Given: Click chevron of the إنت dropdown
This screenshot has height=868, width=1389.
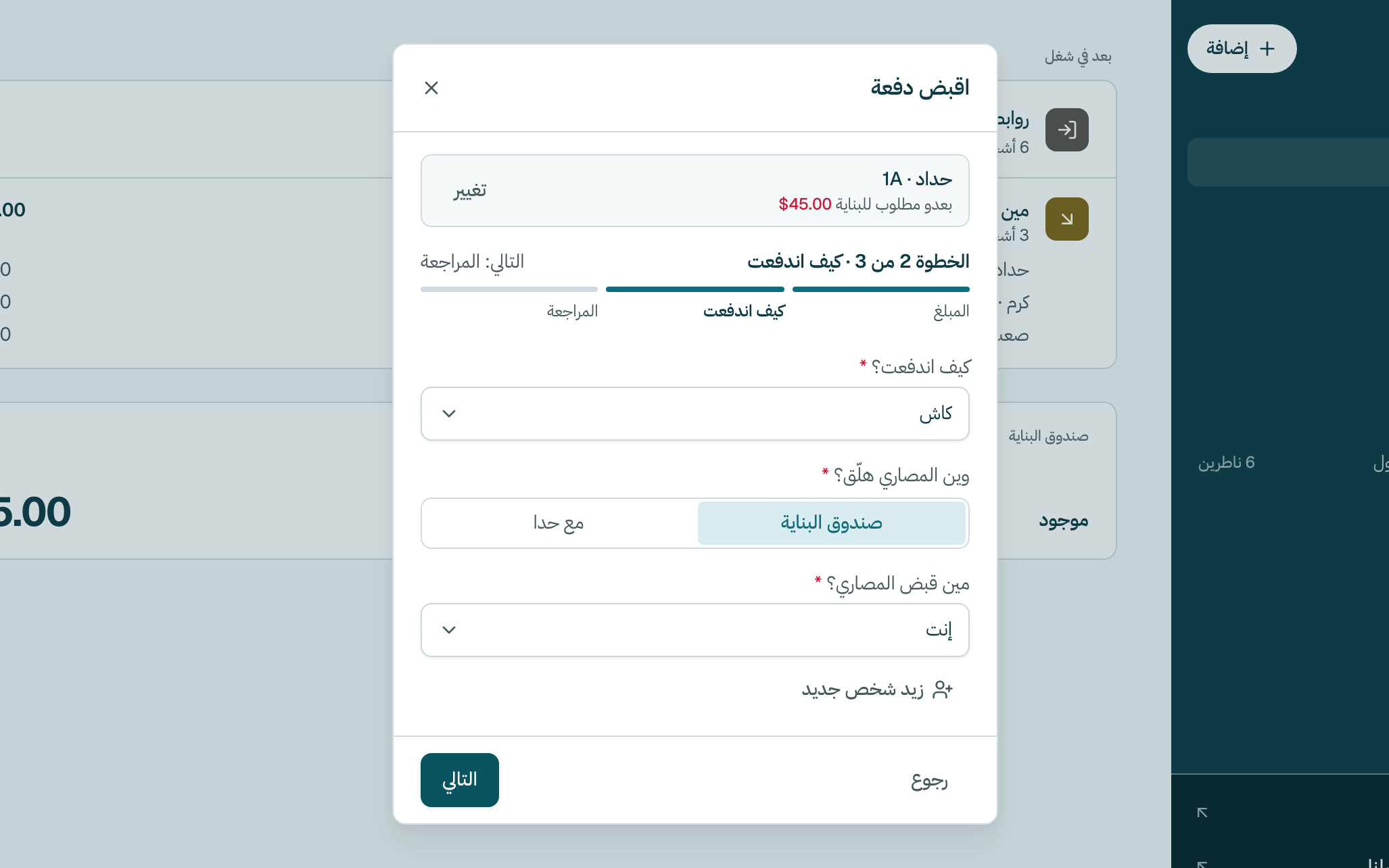Looking at the screenshot, I should (x=449, y=630).
